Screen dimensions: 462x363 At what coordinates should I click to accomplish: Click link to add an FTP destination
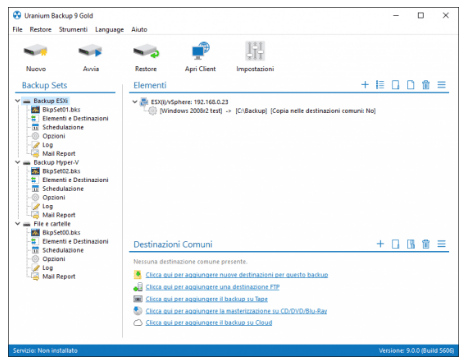click(212, 287)
